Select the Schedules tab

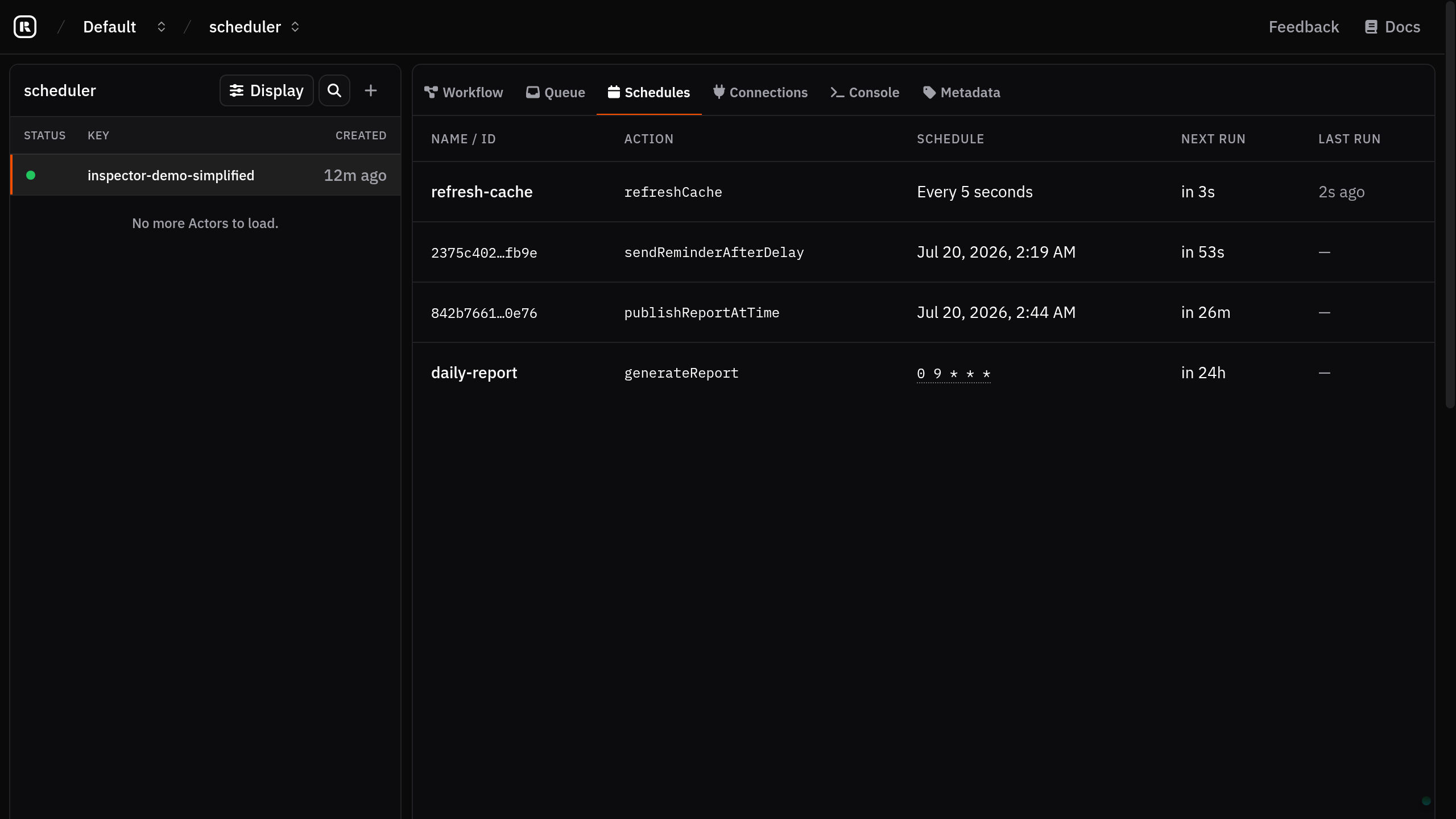coord(649,92)
